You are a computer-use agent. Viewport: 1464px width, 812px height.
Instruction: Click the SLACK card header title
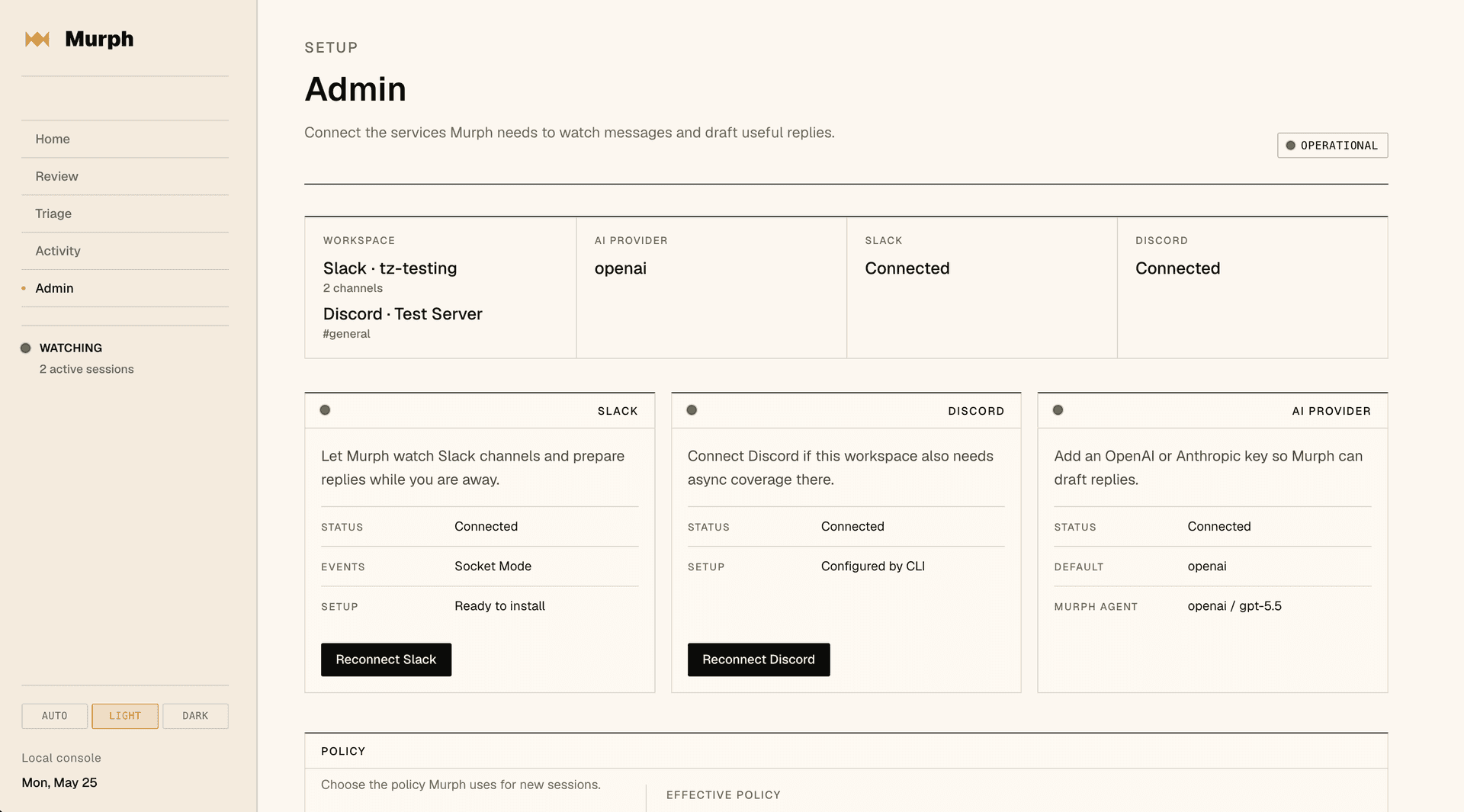click(x=617, y=411)
